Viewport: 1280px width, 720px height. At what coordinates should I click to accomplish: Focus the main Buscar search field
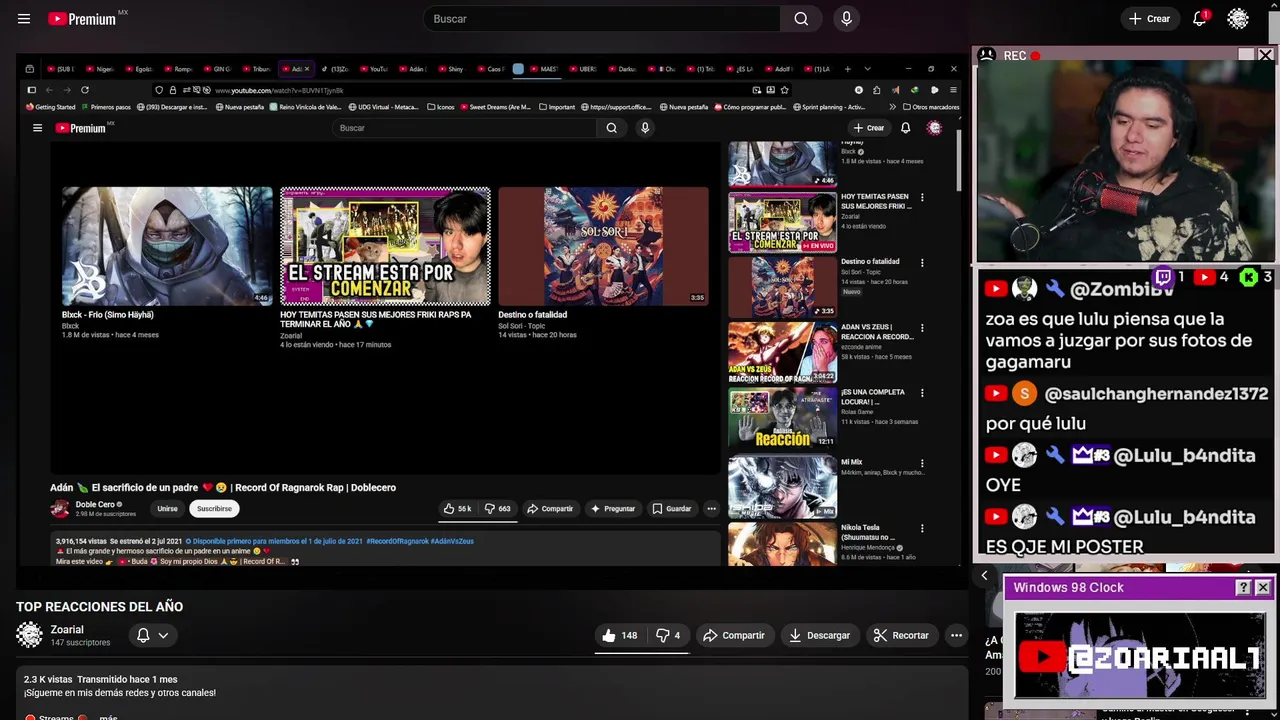tap(602, 19)
